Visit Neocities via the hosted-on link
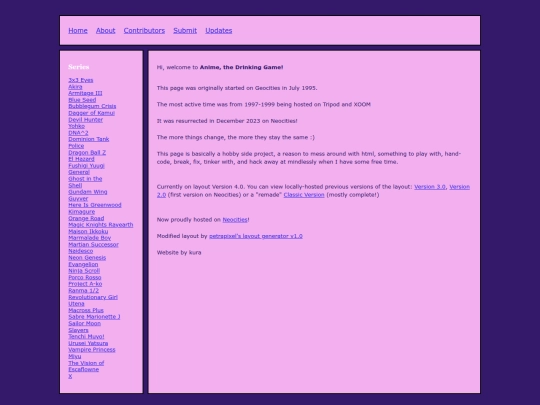 pos(235,219)
